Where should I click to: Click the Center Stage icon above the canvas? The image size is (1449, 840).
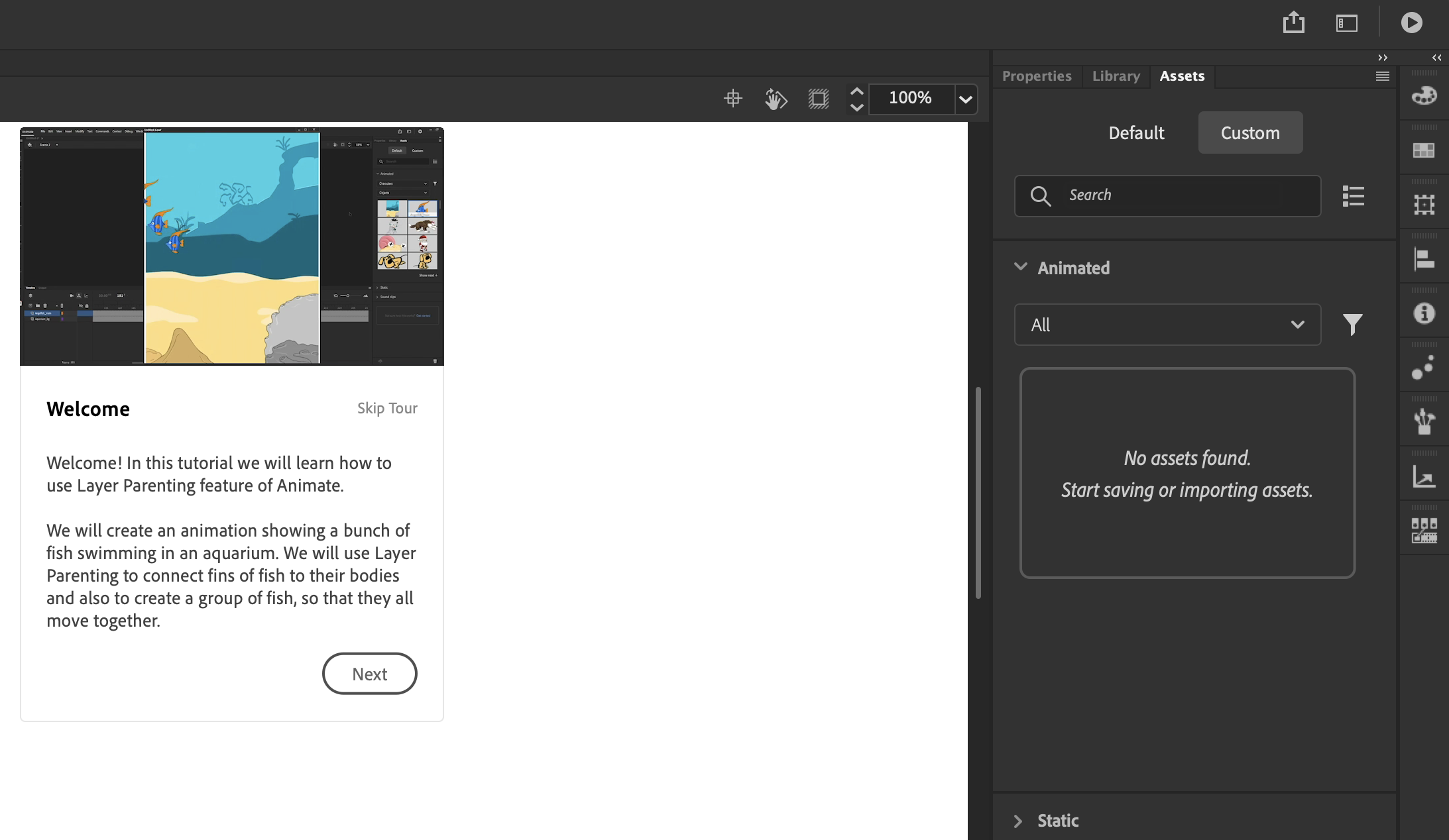[x=732, y=98]
